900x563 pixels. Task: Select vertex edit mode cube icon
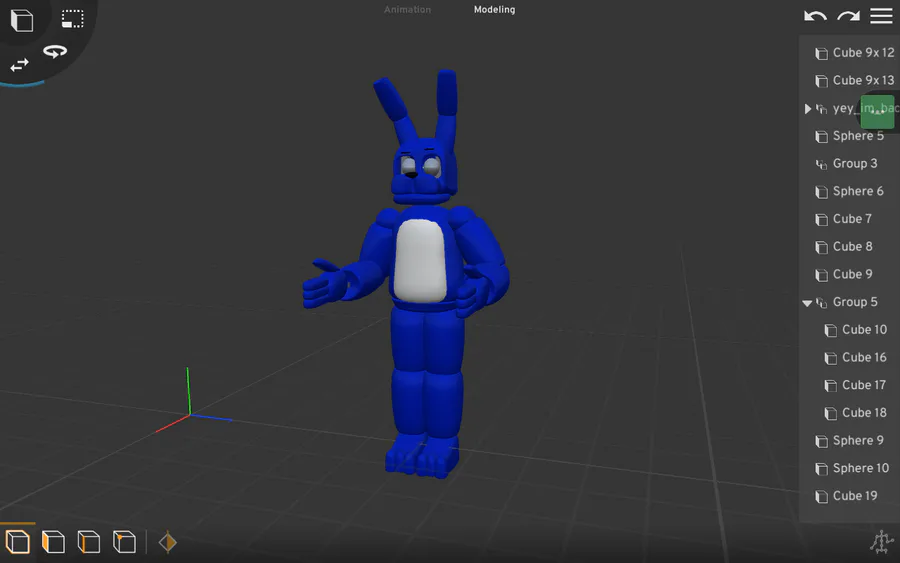click(125, 542)
